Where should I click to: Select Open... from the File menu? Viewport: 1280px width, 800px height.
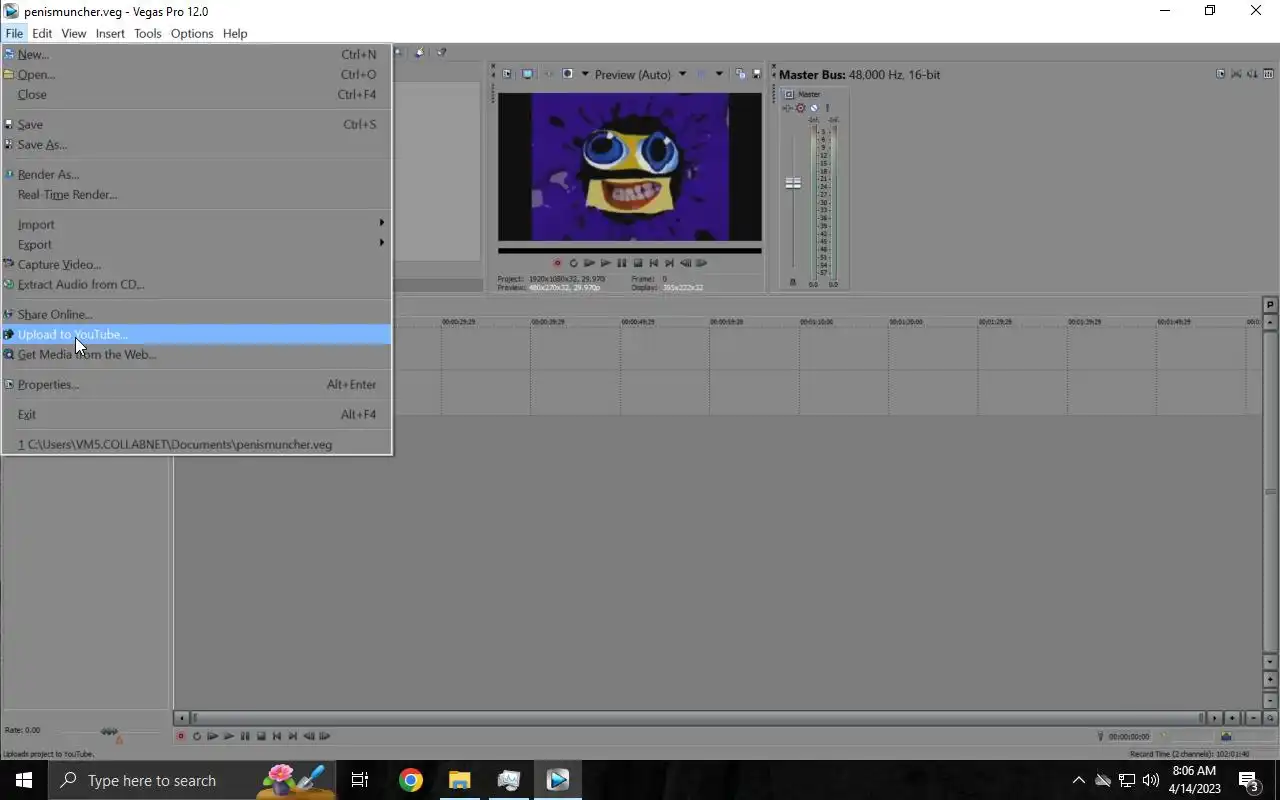click(196, 74)
